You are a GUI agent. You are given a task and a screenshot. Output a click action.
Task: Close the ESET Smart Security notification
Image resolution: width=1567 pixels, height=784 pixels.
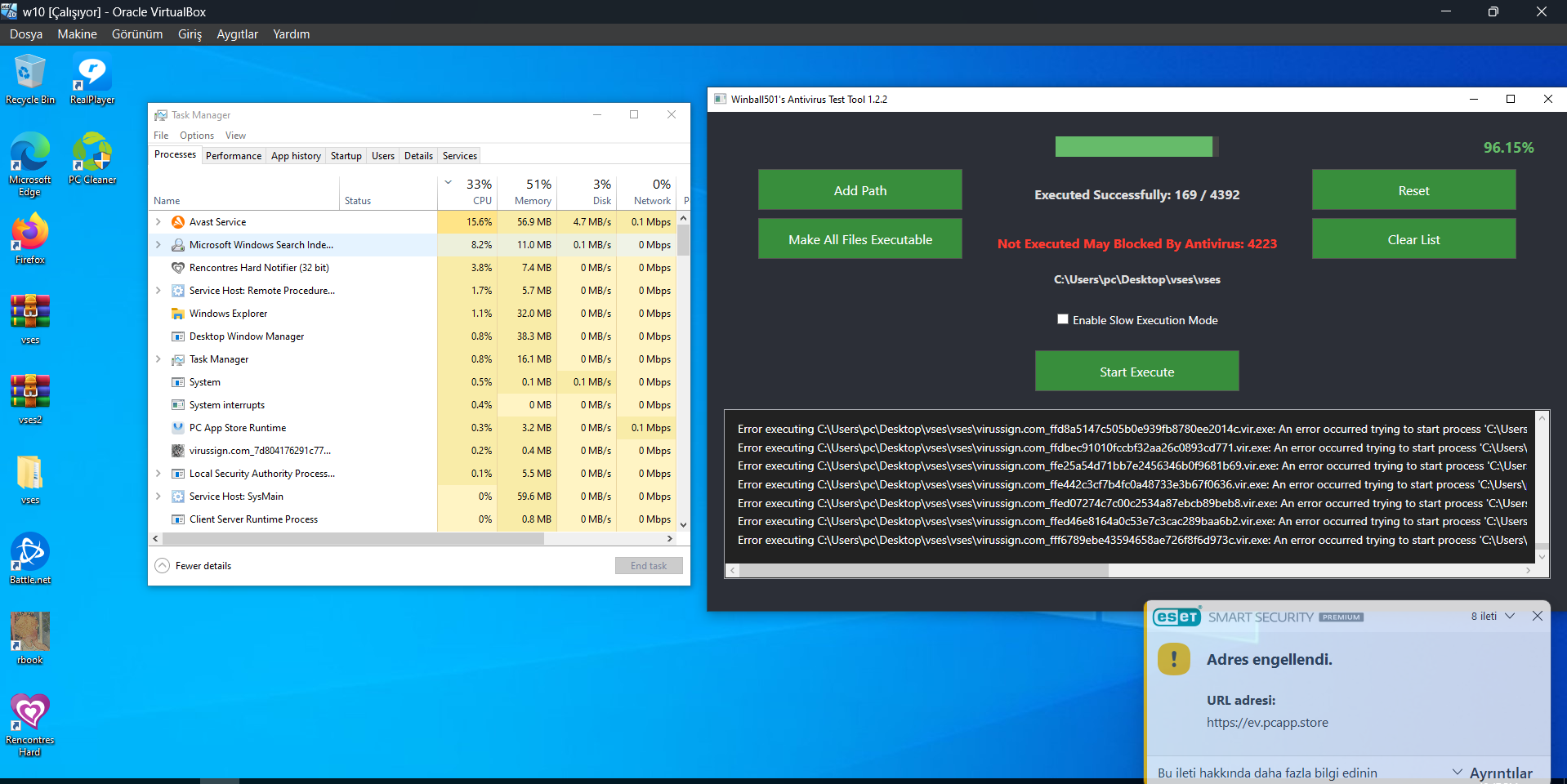coord(1538,617)
